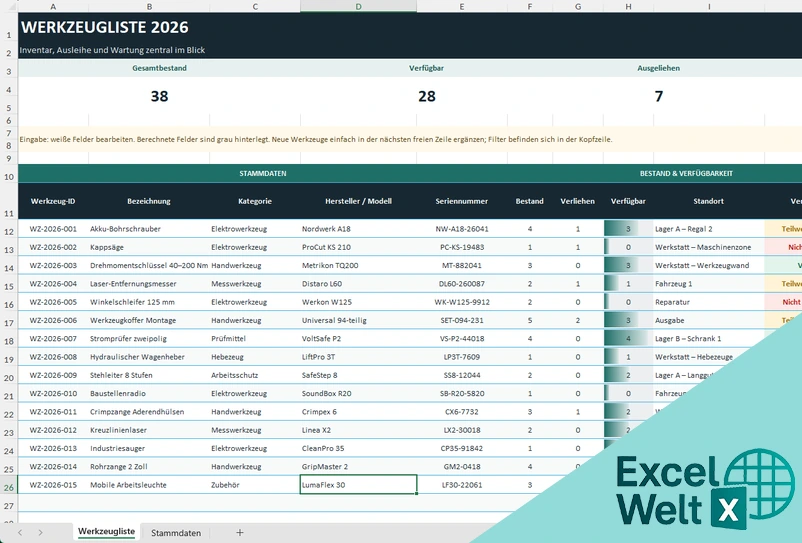Click the Standort header cell

pos(708,201)
